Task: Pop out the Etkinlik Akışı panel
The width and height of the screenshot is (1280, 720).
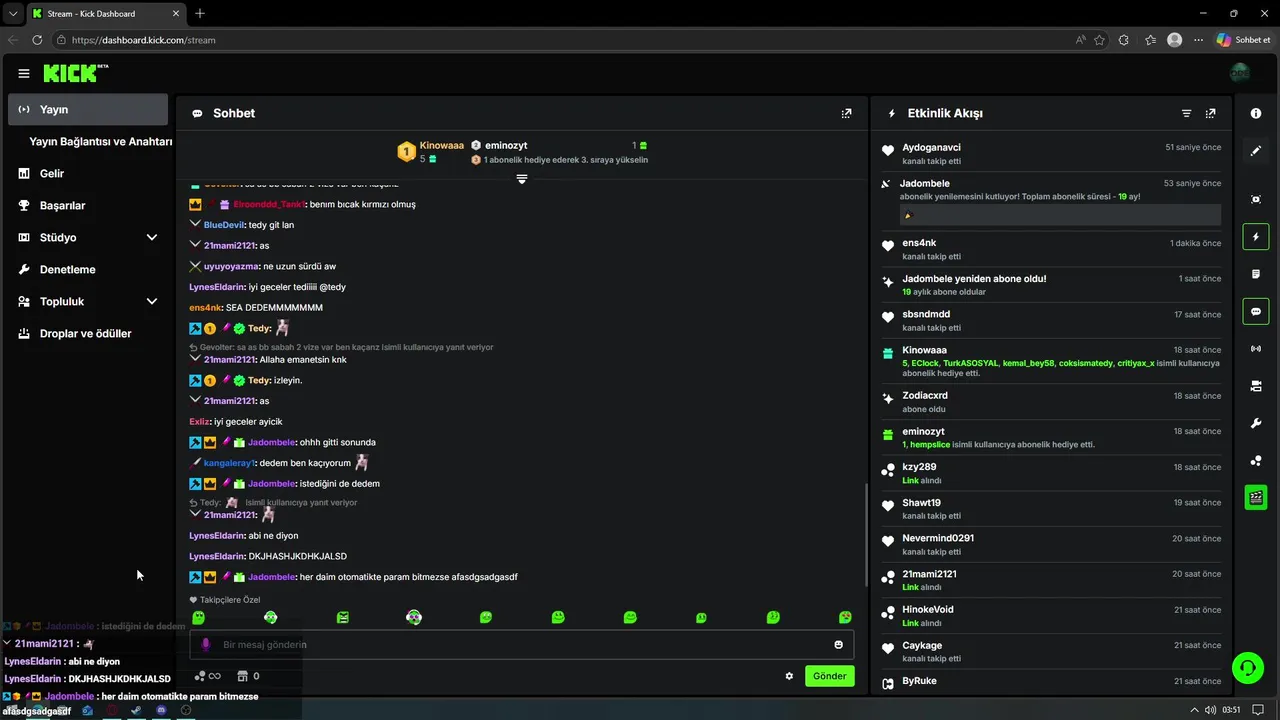Action: pyautogui.click(x=1211, y=114)
